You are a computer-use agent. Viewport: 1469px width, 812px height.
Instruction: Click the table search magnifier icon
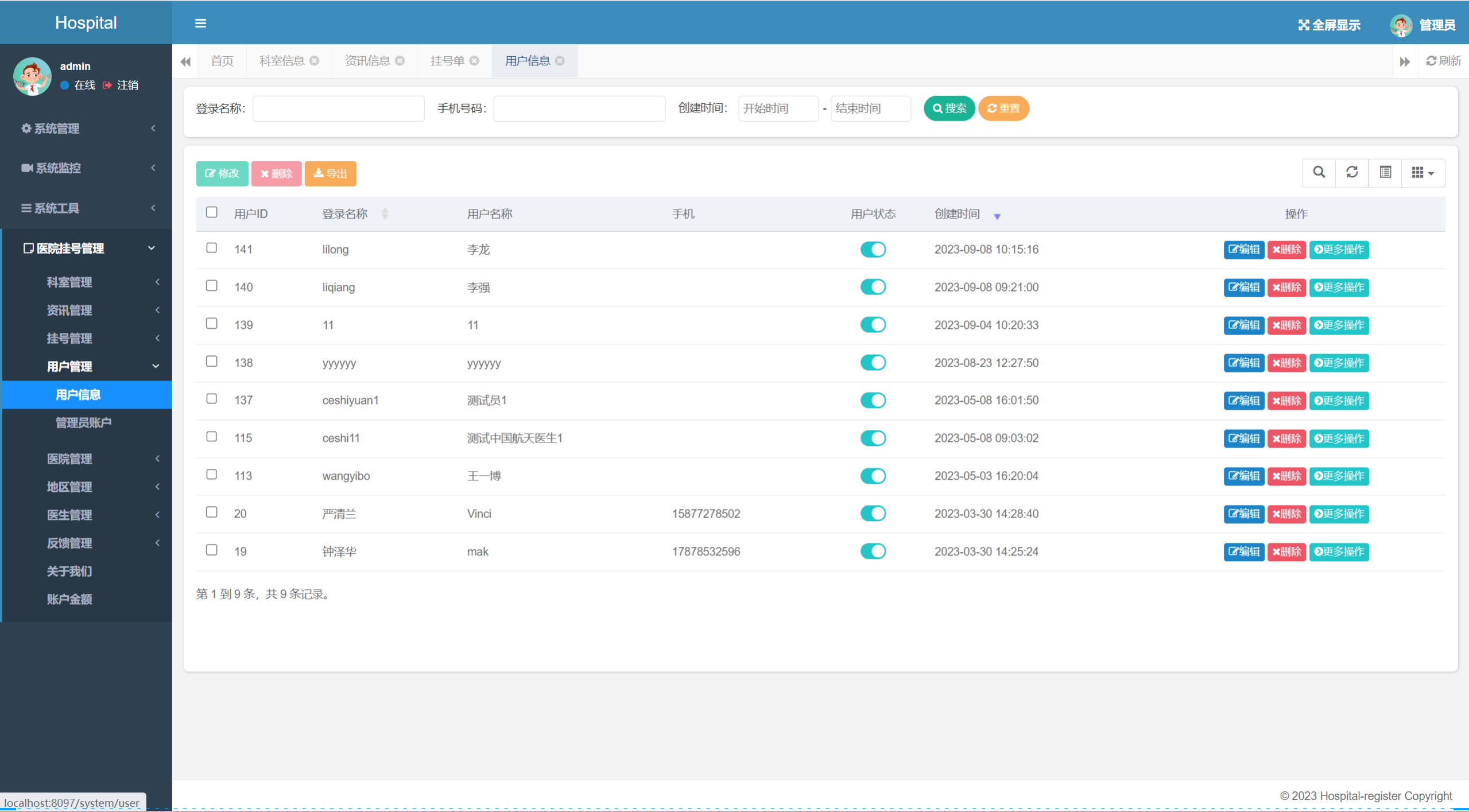[x=1319, y=172]
